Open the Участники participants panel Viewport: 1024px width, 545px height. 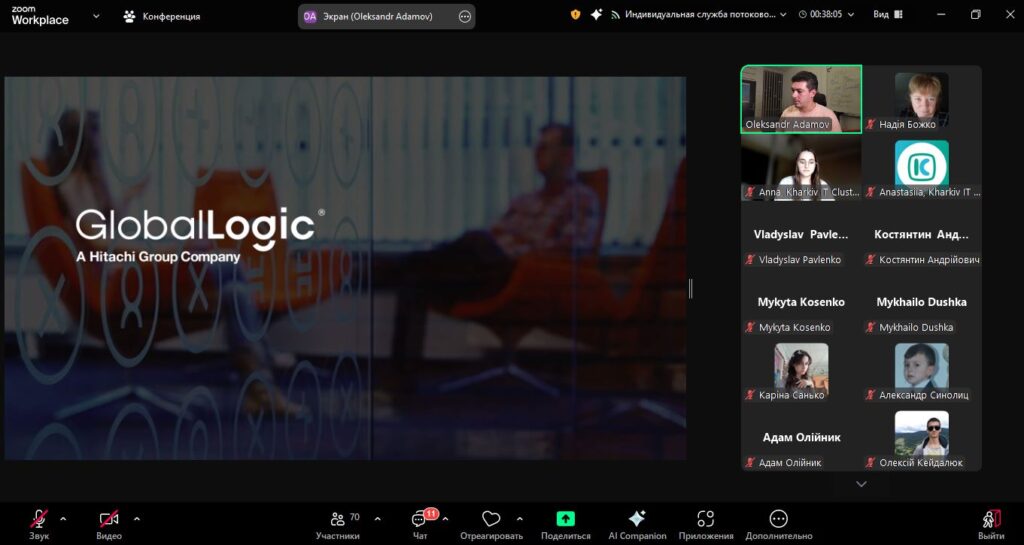pos(338,525)
